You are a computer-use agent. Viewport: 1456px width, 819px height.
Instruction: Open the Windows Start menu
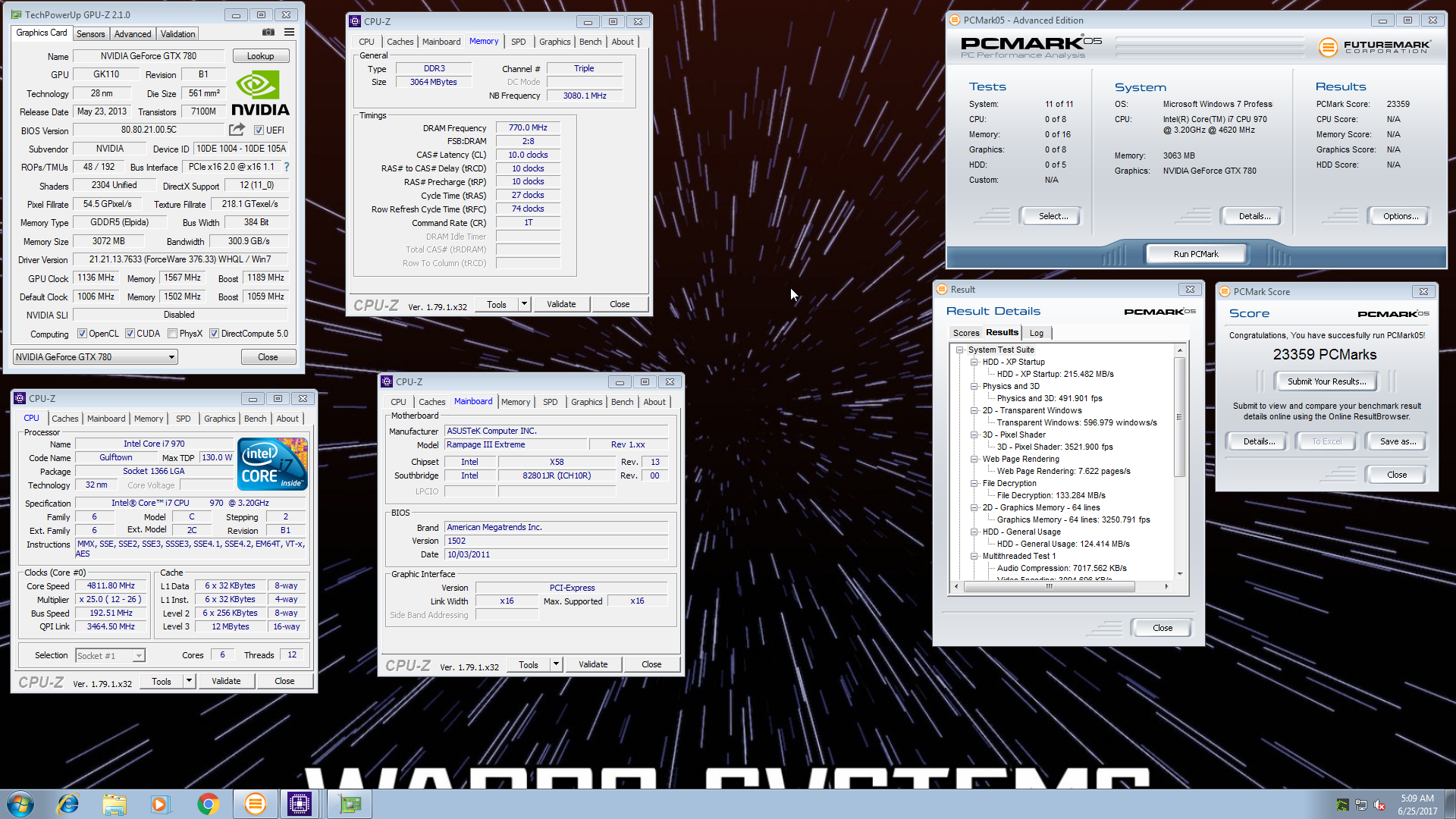(20, 804)
